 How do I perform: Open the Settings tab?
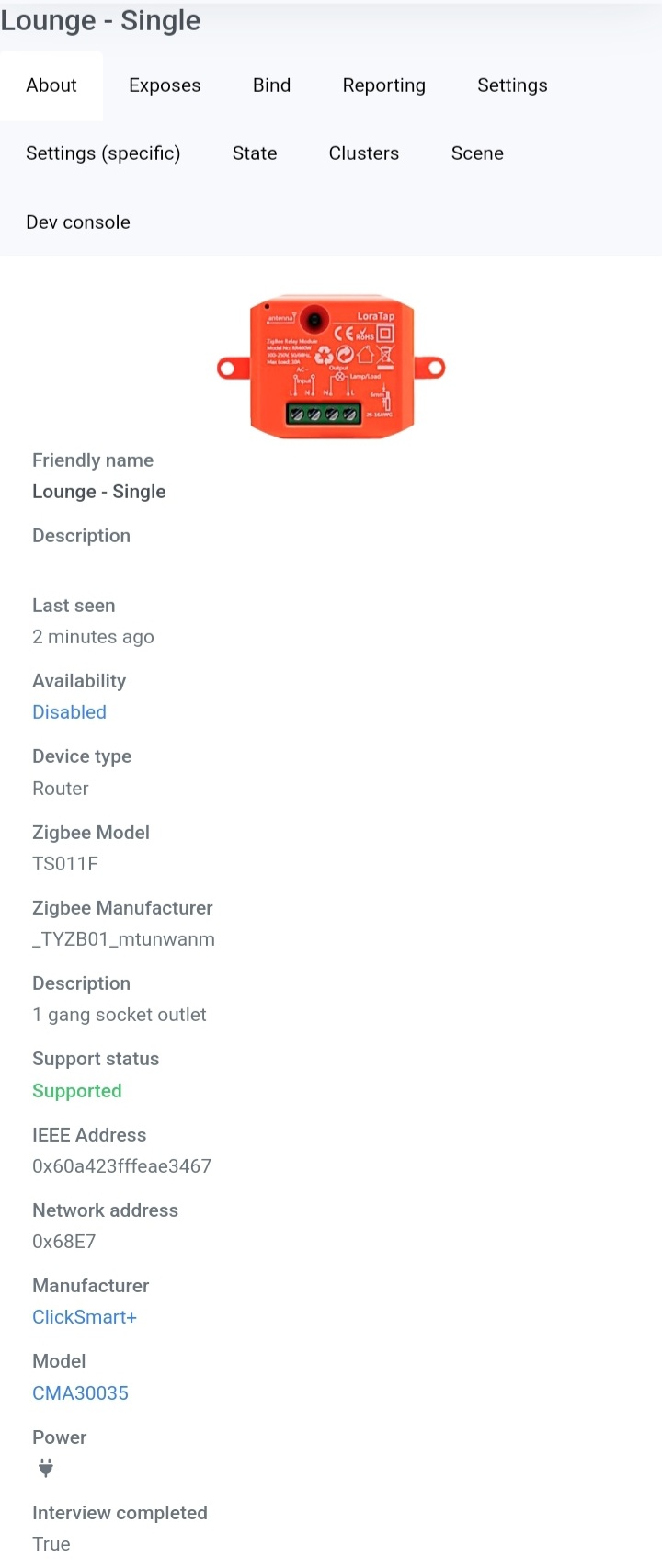pos(512,85)
